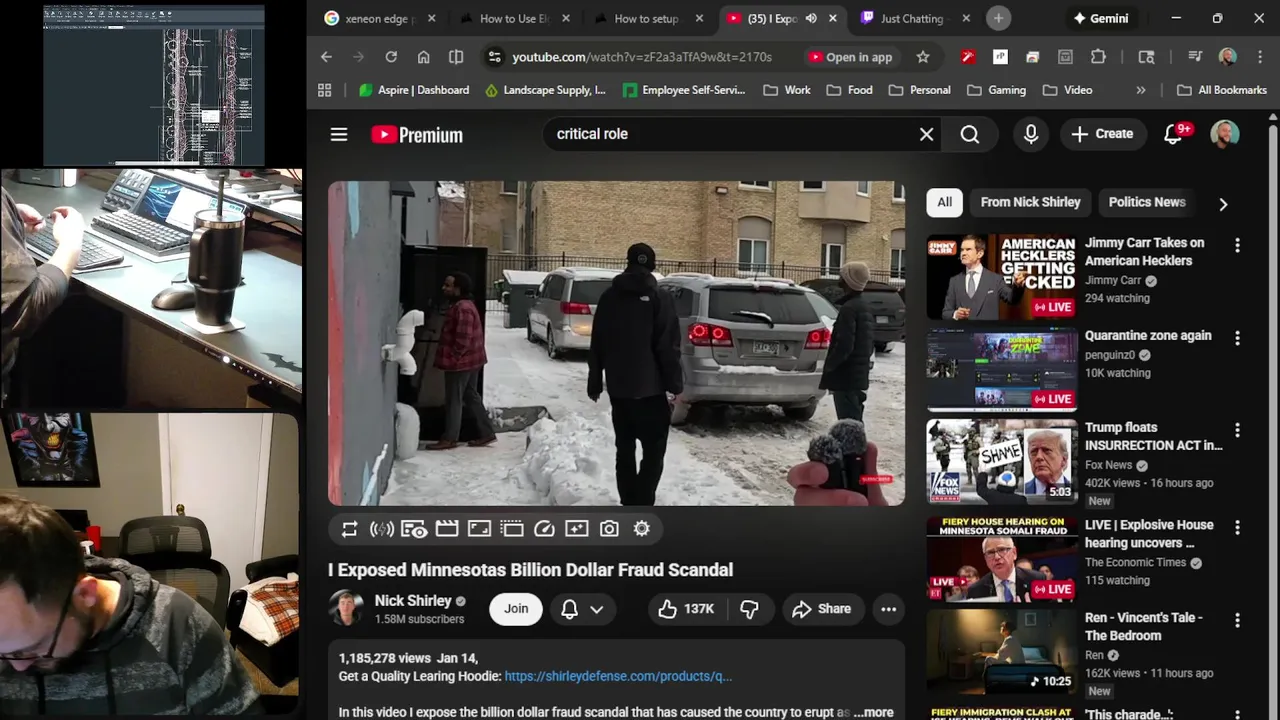Click the sparkle video filters icon
Viewport: 1280px width, 720px height.
[577, 529]
